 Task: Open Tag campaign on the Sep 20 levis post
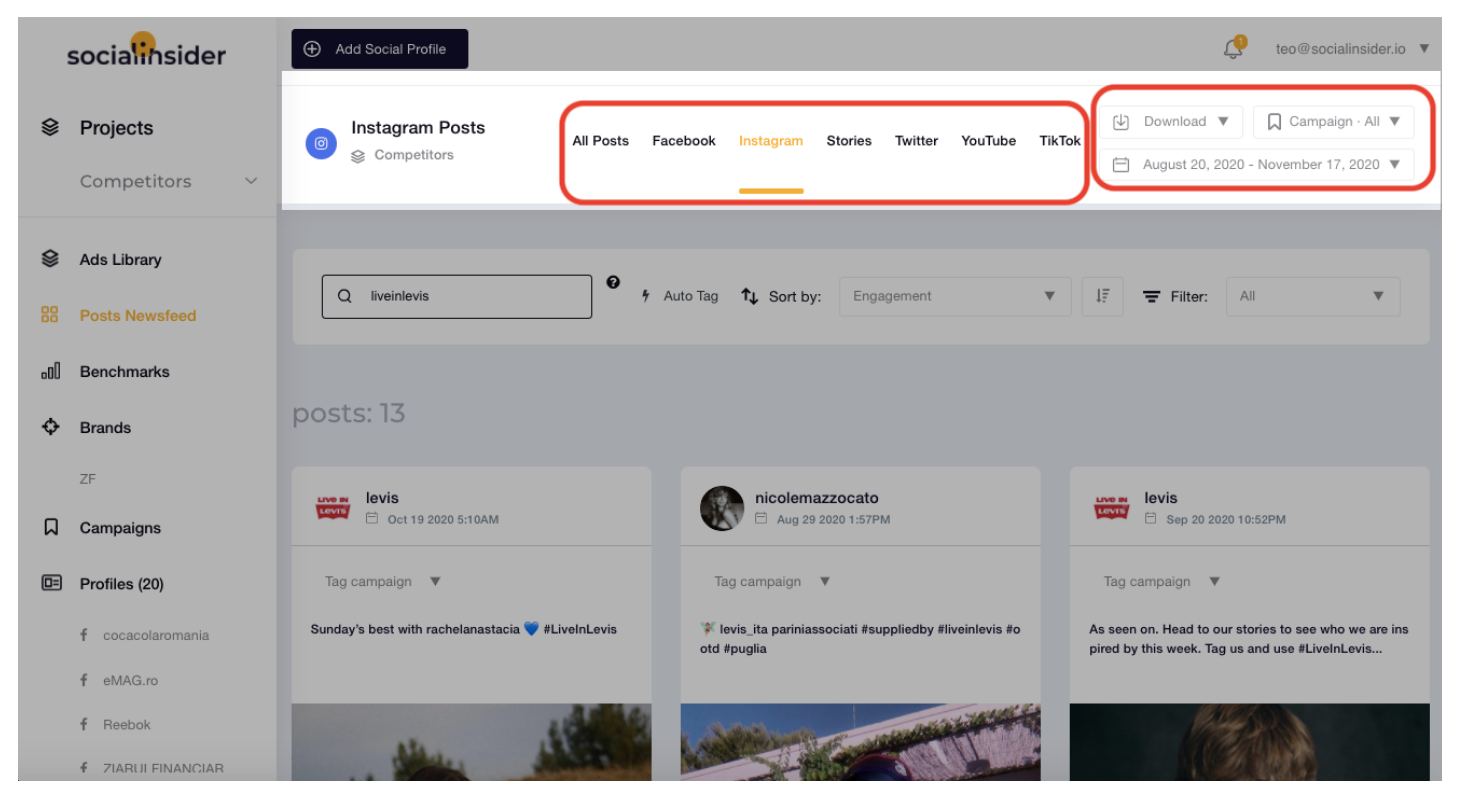coord(1162,581)
